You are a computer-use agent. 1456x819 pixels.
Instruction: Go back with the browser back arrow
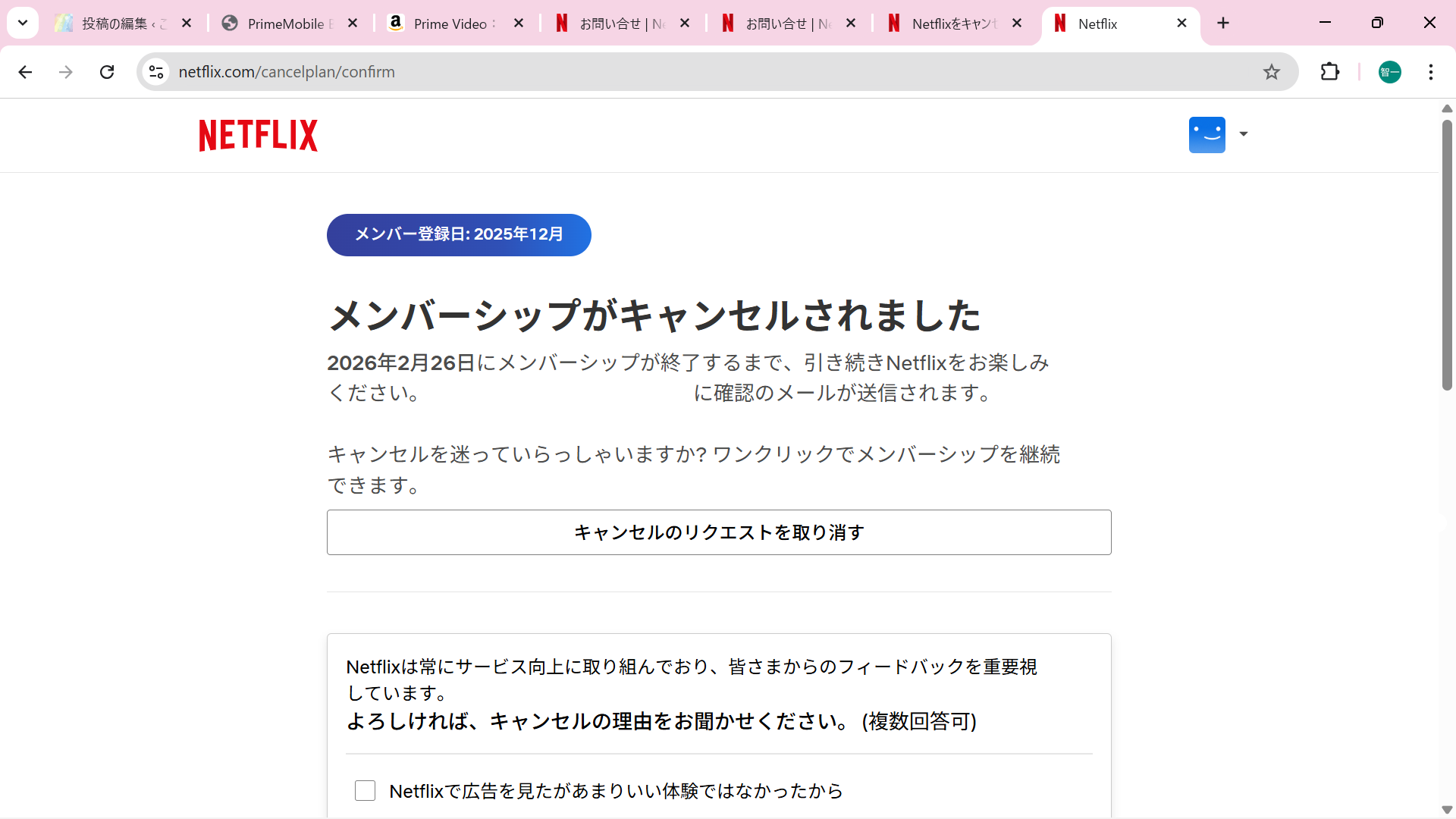pyautogui.click(x=25, y=72)
